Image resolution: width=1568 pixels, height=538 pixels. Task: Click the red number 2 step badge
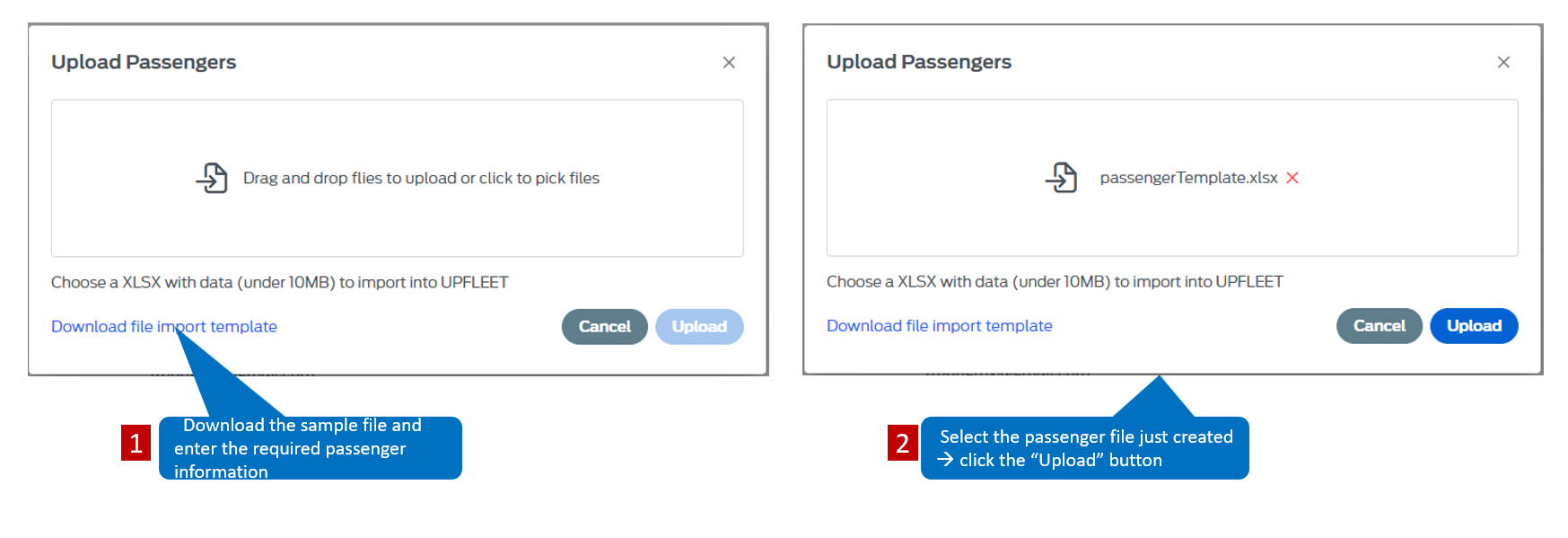point(903,443)
